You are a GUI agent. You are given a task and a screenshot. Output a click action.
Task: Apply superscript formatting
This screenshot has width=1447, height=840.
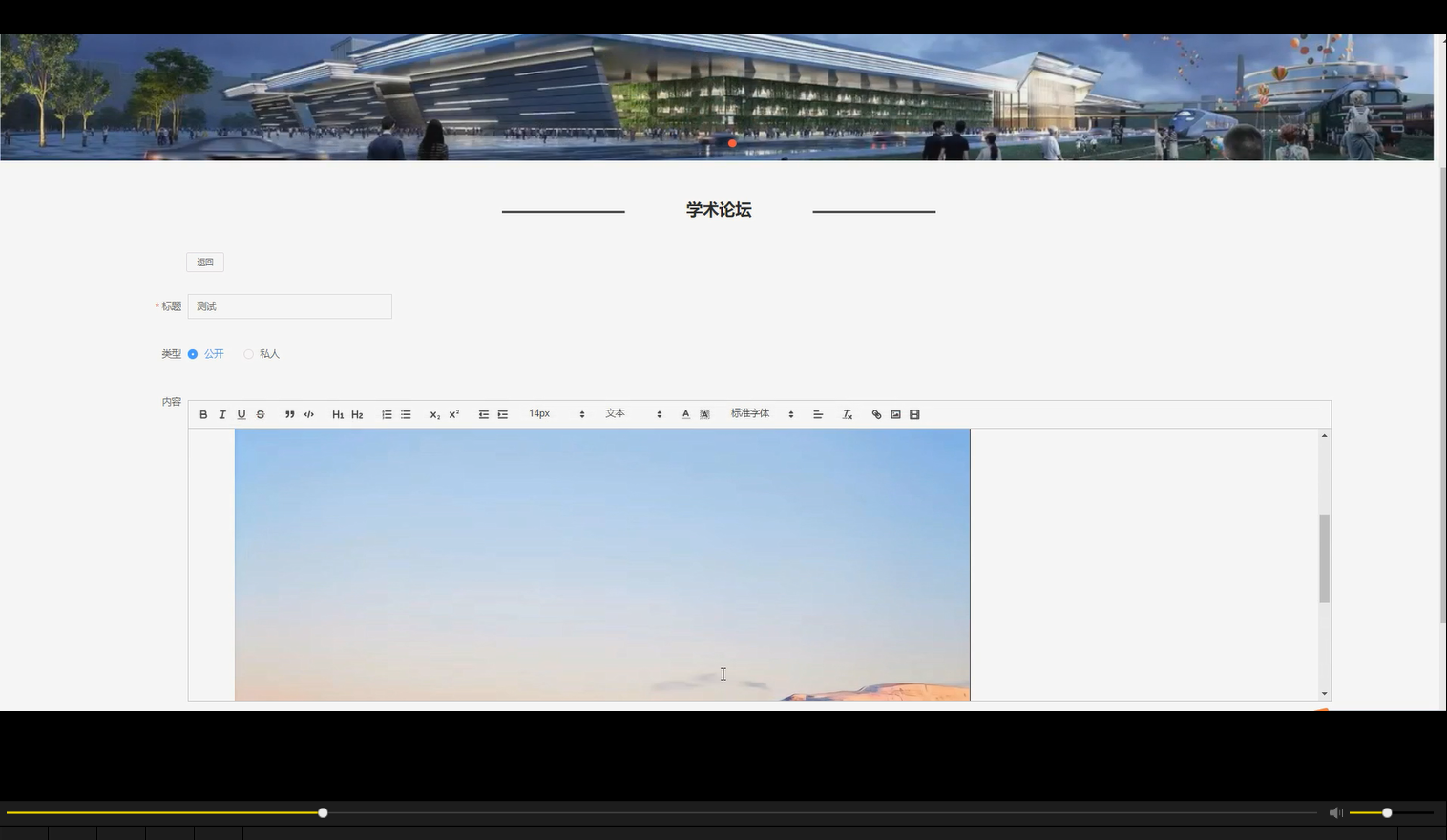(451, 413)
